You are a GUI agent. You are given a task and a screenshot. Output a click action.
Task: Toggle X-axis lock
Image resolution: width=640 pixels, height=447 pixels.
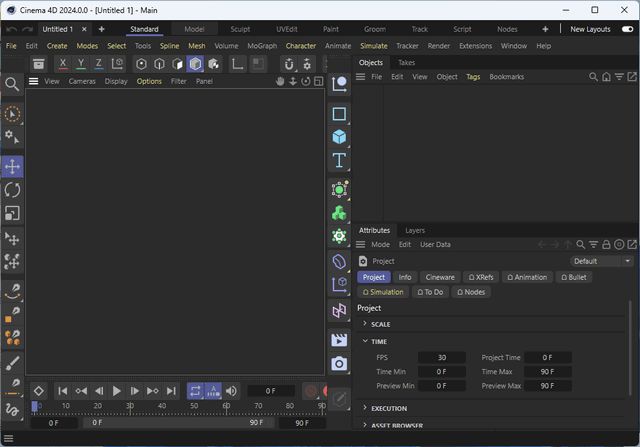click(64, 64)
